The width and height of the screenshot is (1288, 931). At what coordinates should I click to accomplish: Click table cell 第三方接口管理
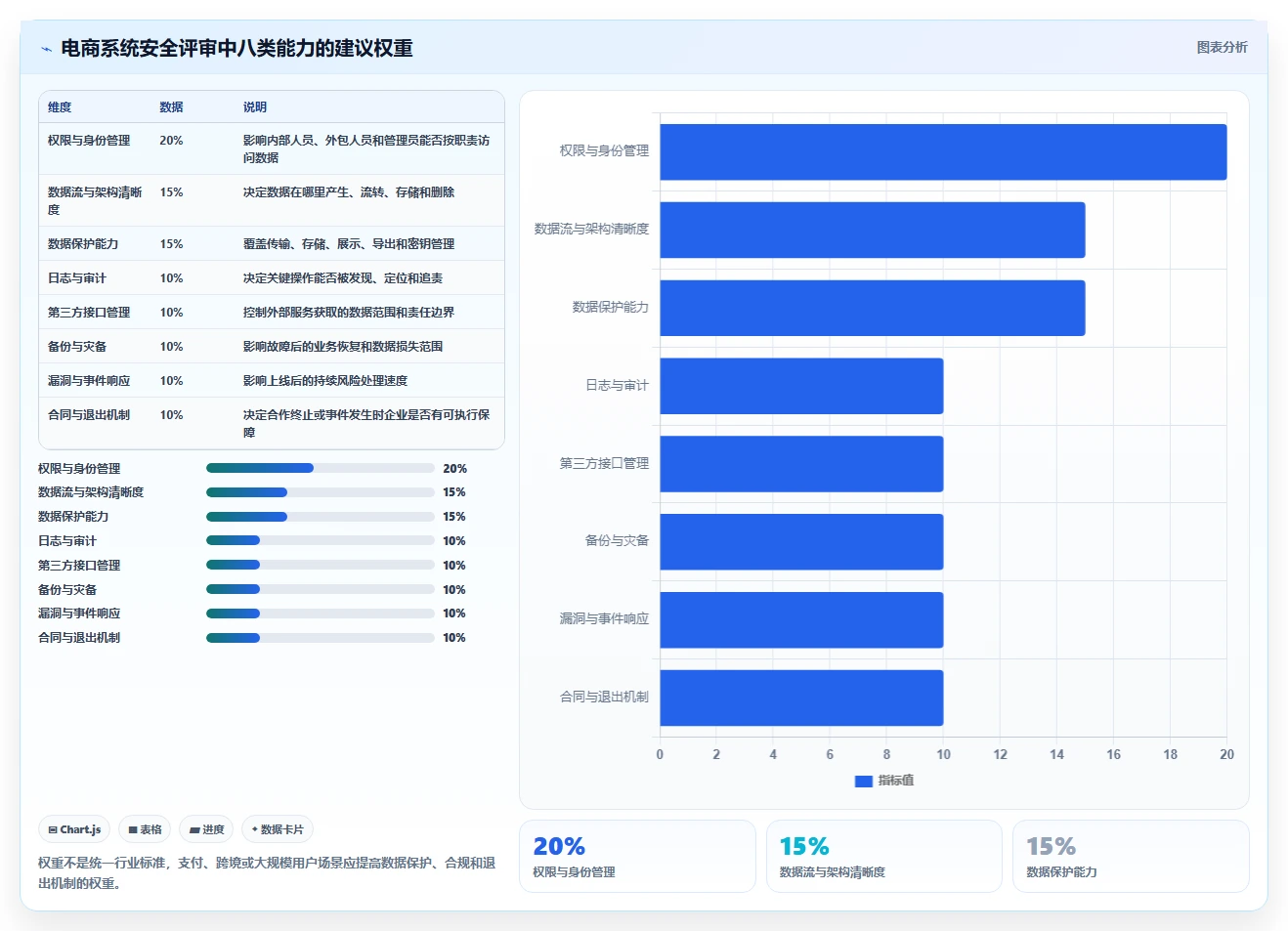[x=89, y=313]
